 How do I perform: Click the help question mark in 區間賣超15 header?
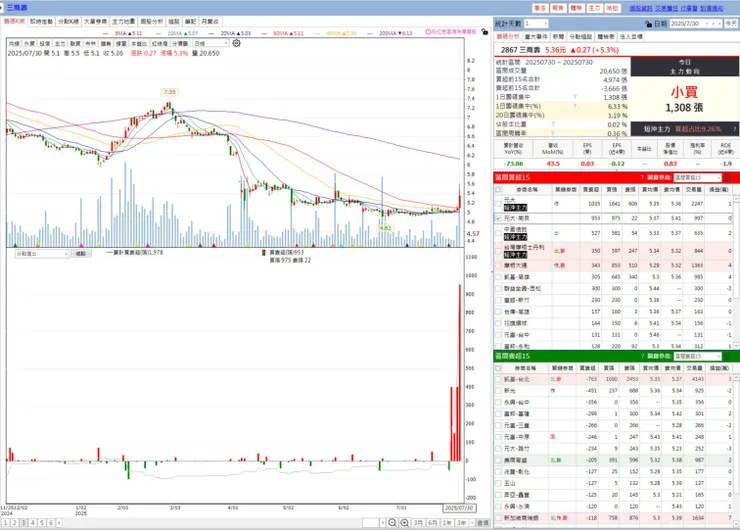(642, 356)
